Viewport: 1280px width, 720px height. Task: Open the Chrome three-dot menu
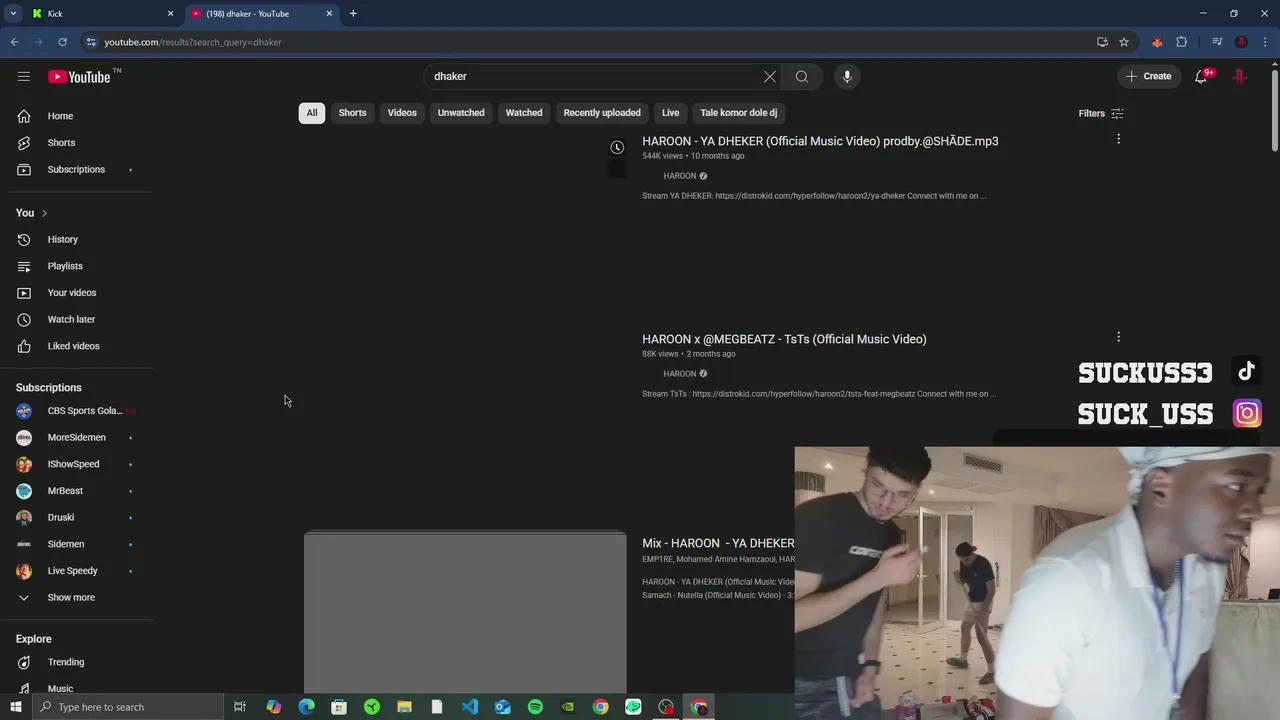click(x=1266, y=42)
